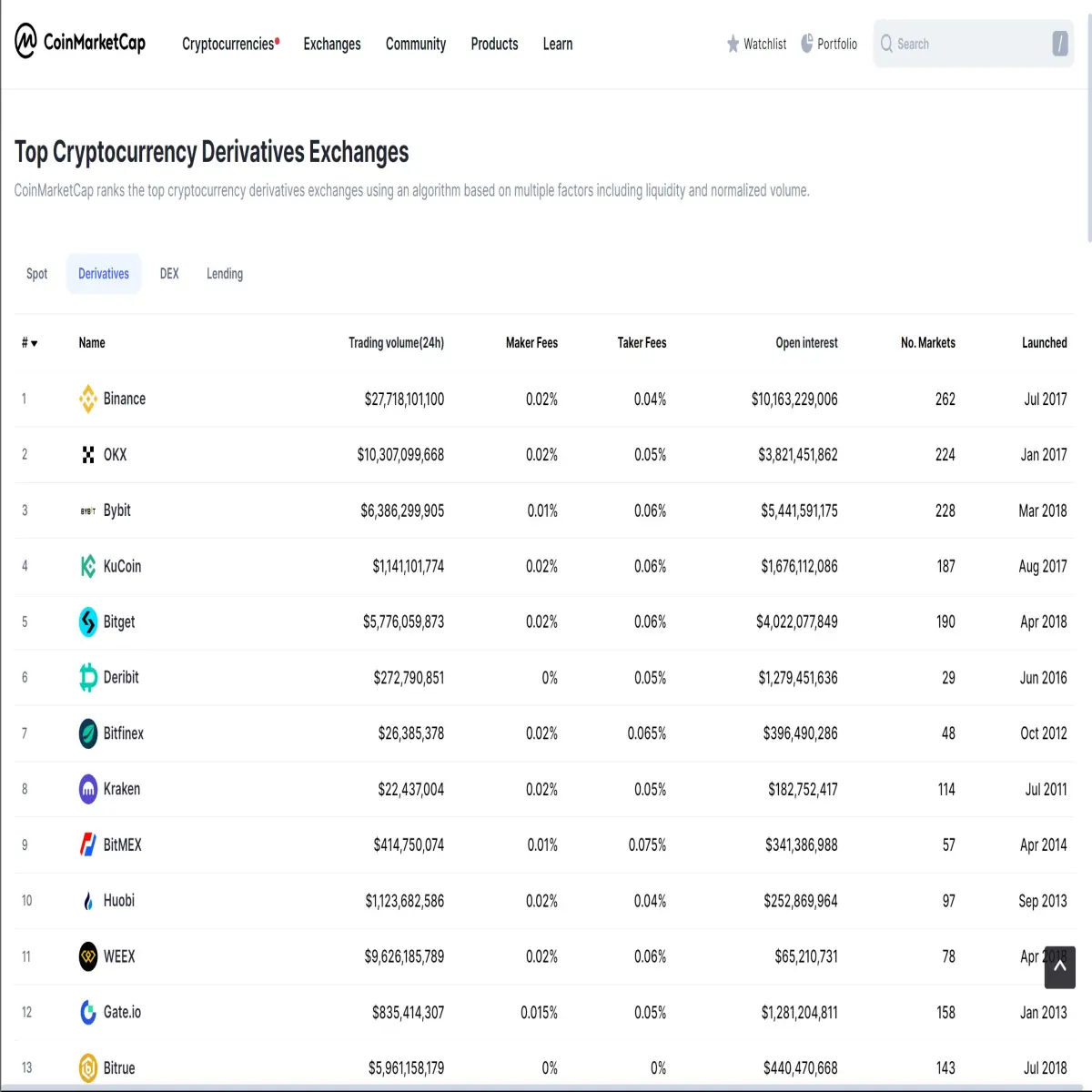Click the OKX logo icon

88,455
